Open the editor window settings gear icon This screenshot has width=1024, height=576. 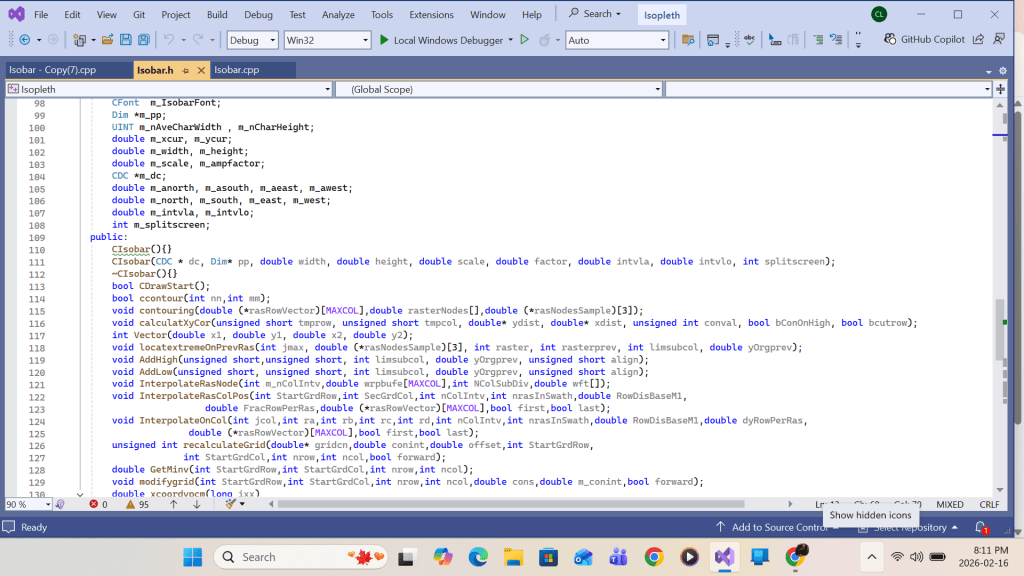1002,70
